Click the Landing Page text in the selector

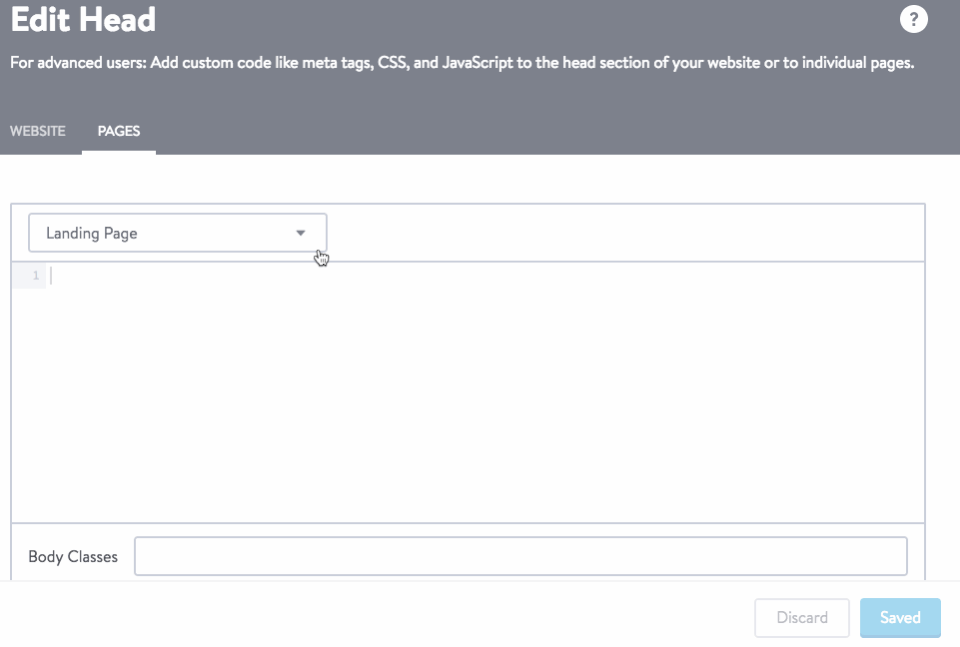point(92,233)
